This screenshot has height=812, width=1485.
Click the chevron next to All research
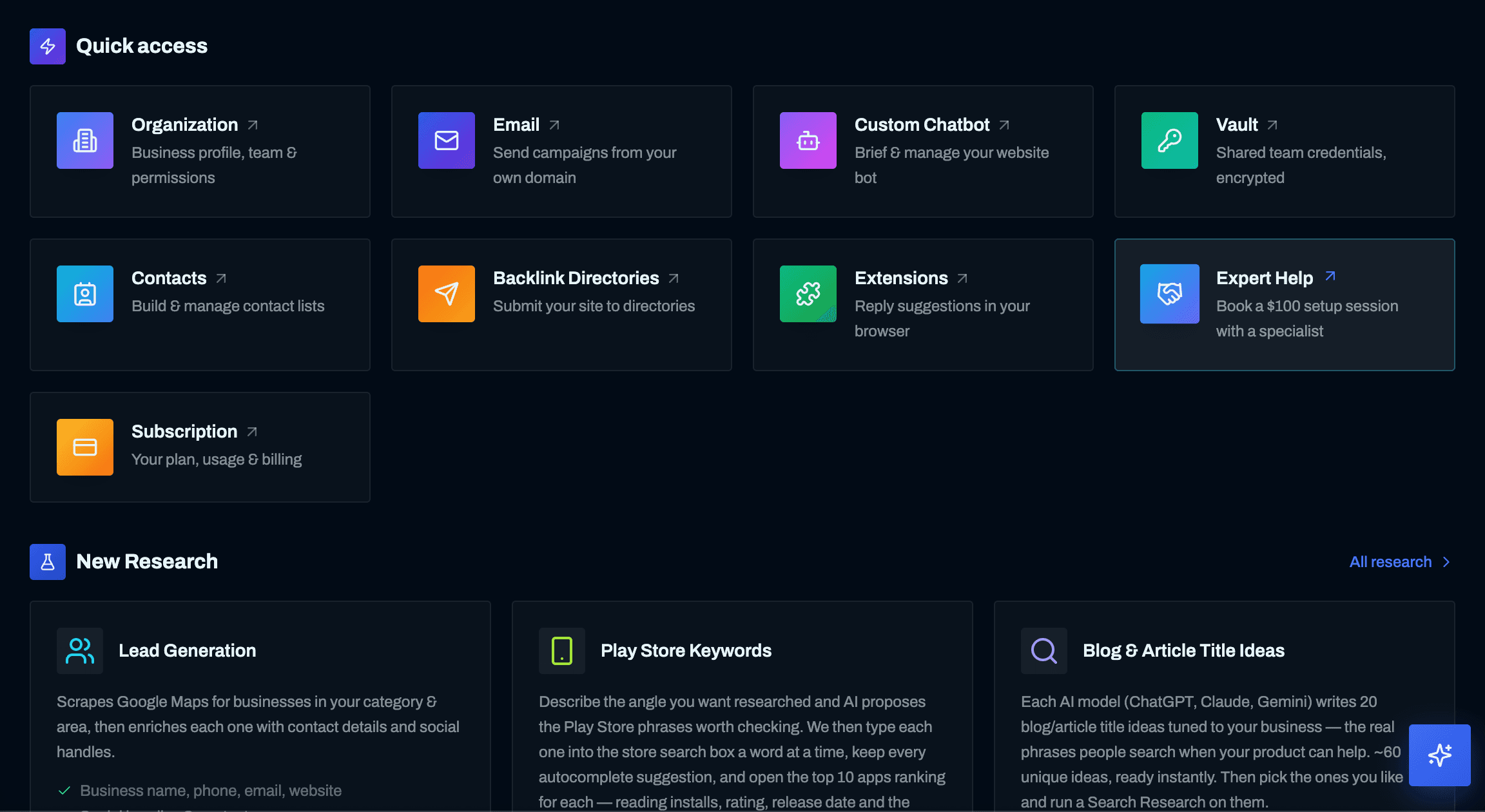pos(1446,562)
